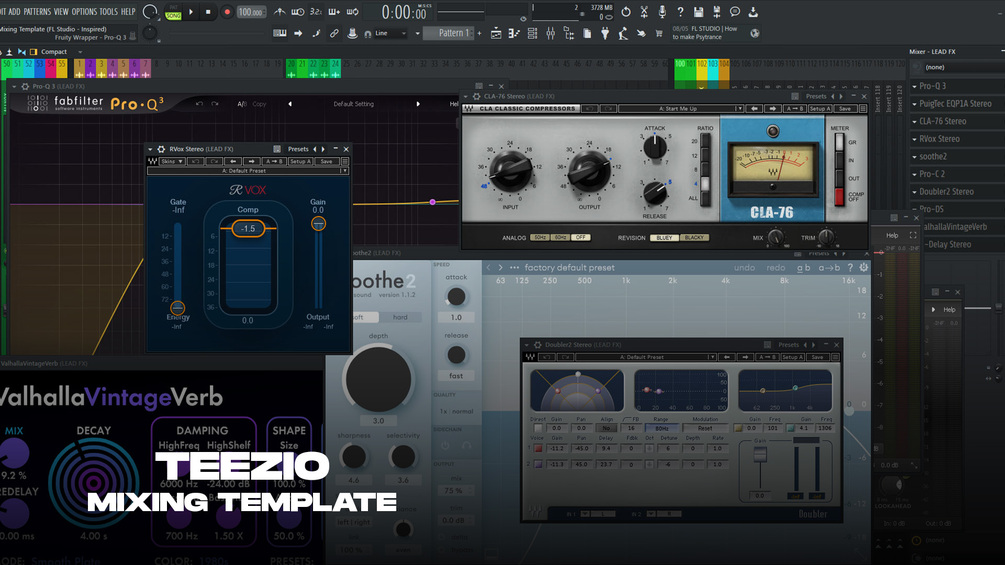Click the render audio export icon

pyautogui.click(x=717, y=12)
